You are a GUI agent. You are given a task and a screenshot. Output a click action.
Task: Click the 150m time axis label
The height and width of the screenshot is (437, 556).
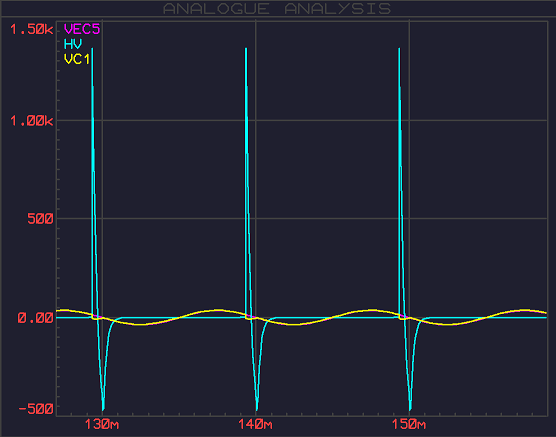[409, 424]
